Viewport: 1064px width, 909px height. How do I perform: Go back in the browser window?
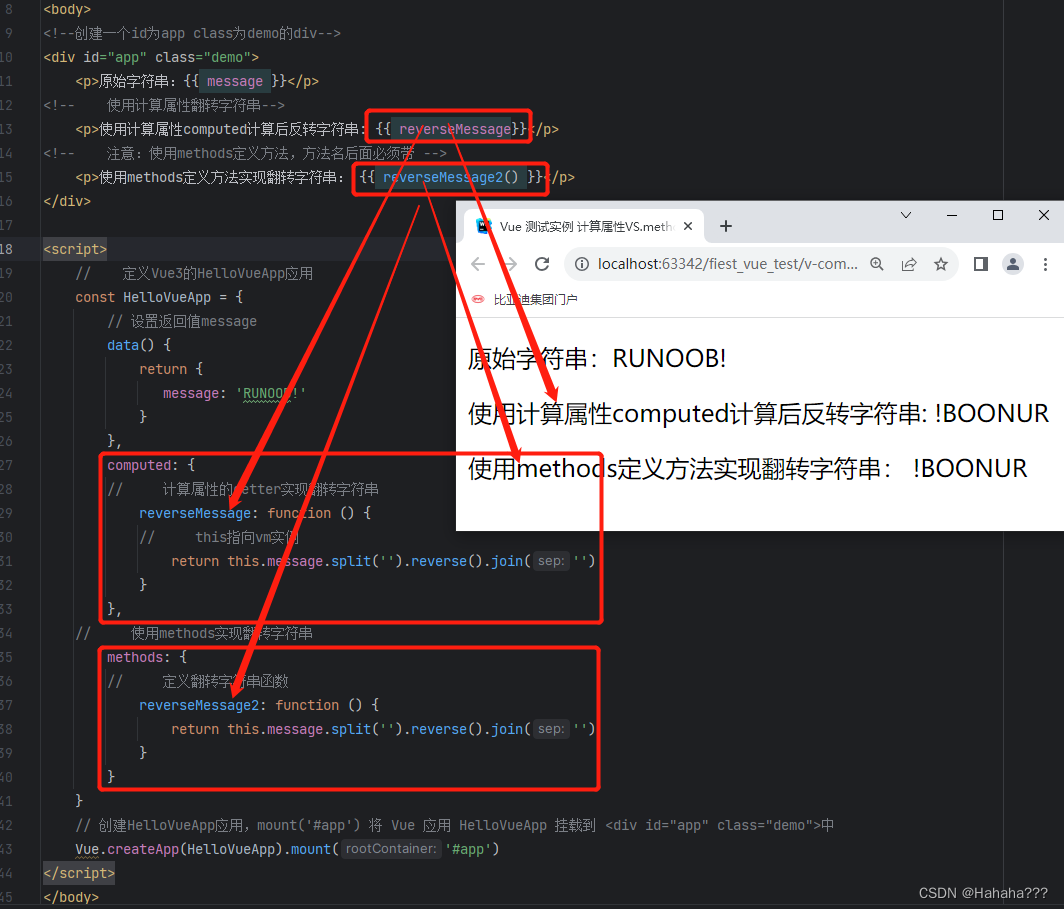pos(478,264)
